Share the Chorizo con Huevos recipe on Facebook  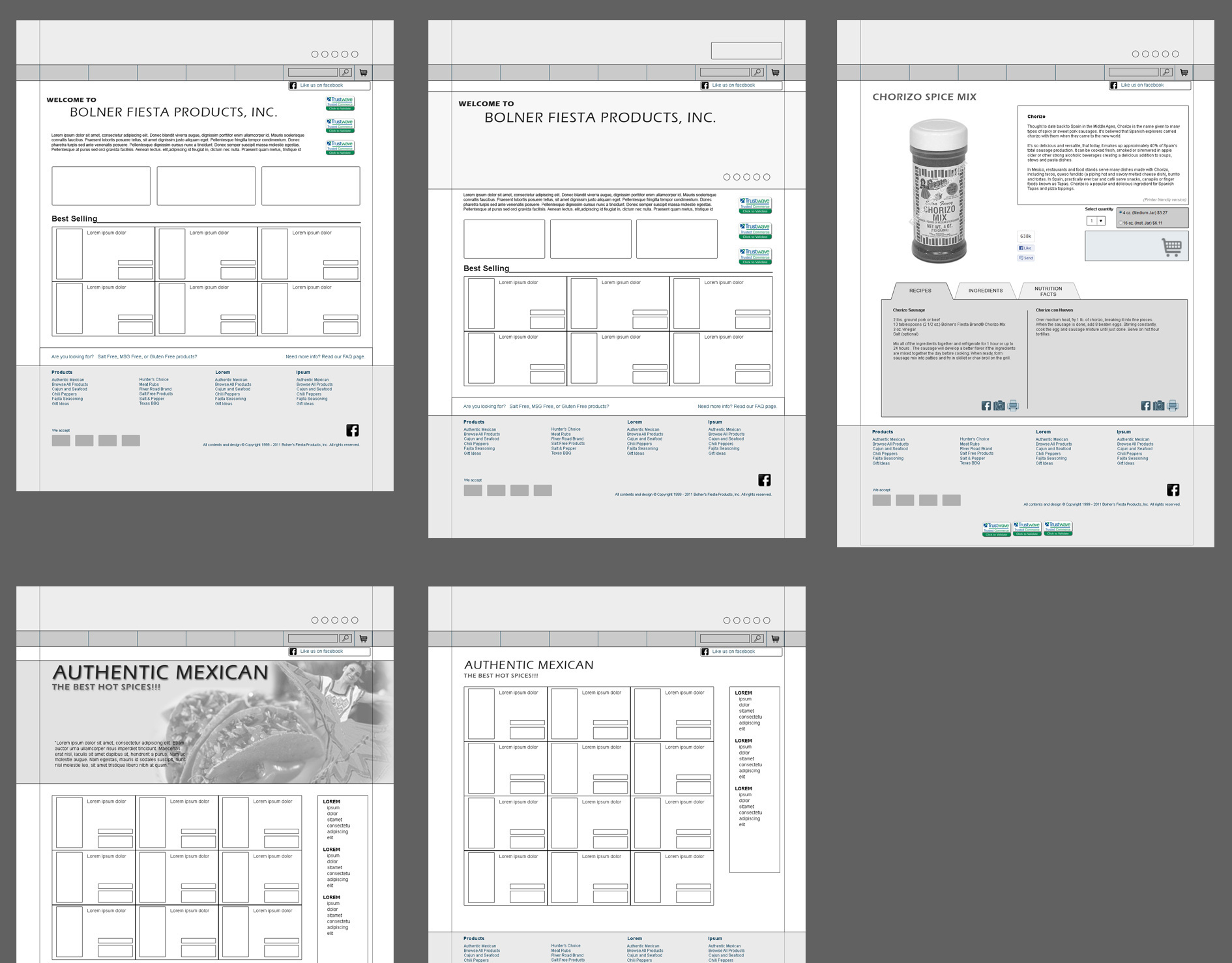[x=1145, y=406]
